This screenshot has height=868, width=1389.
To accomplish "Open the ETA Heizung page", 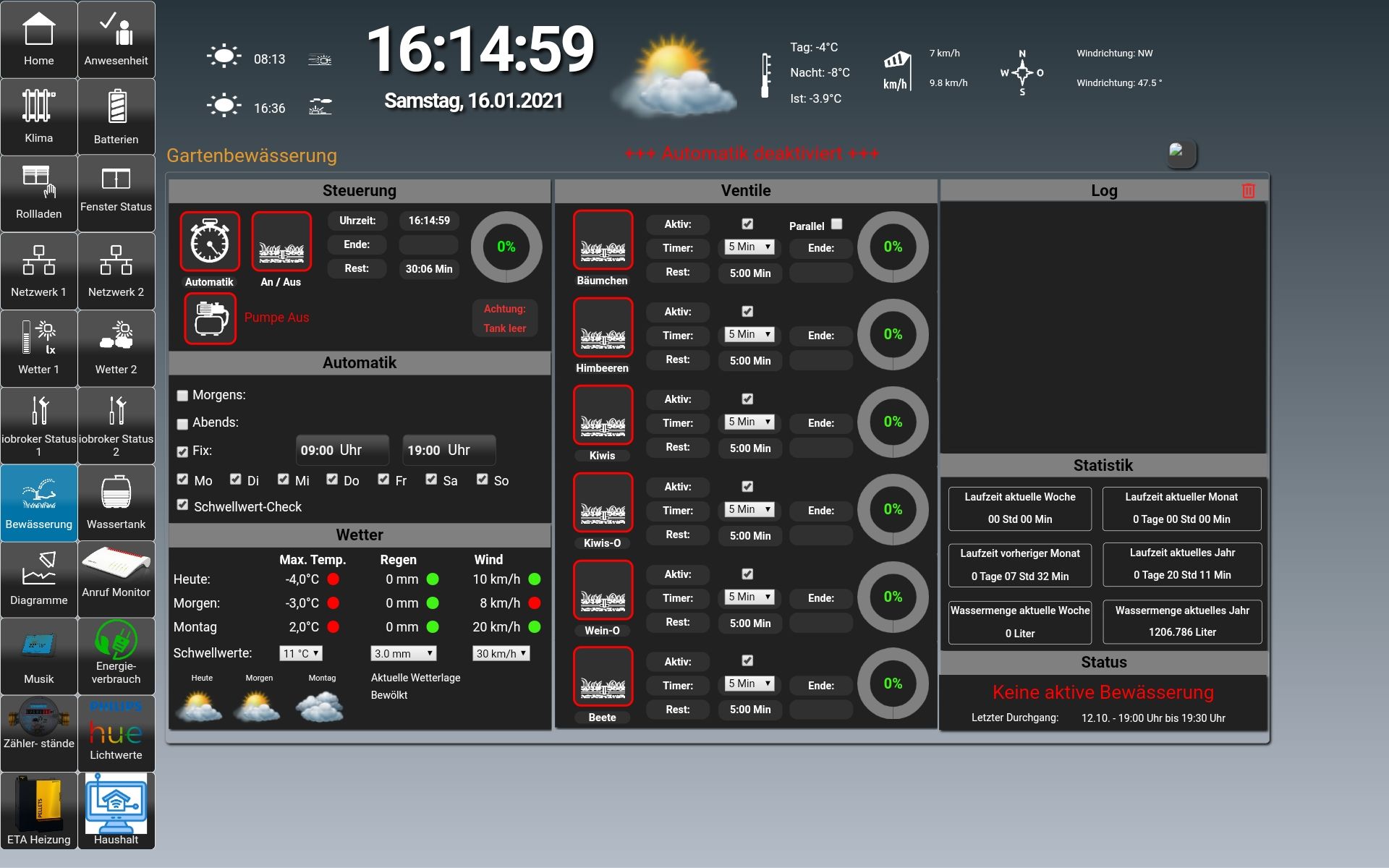I will [x=39, y=811].
